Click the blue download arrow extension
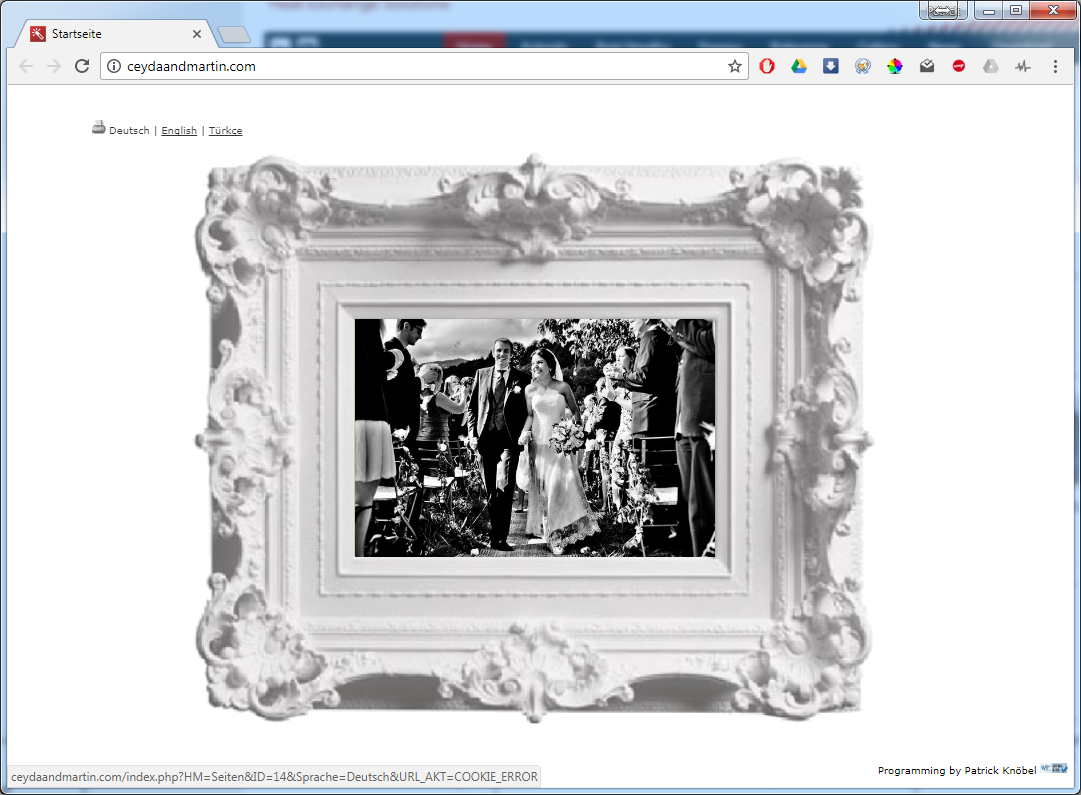Screen dimensions: 1081x795 (831, 66)
